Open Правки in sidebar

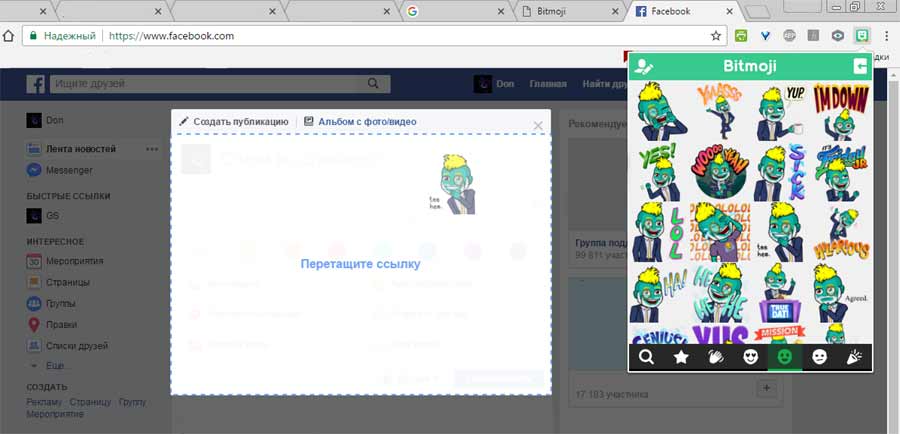pyautogui.click(x=52, y=324)
